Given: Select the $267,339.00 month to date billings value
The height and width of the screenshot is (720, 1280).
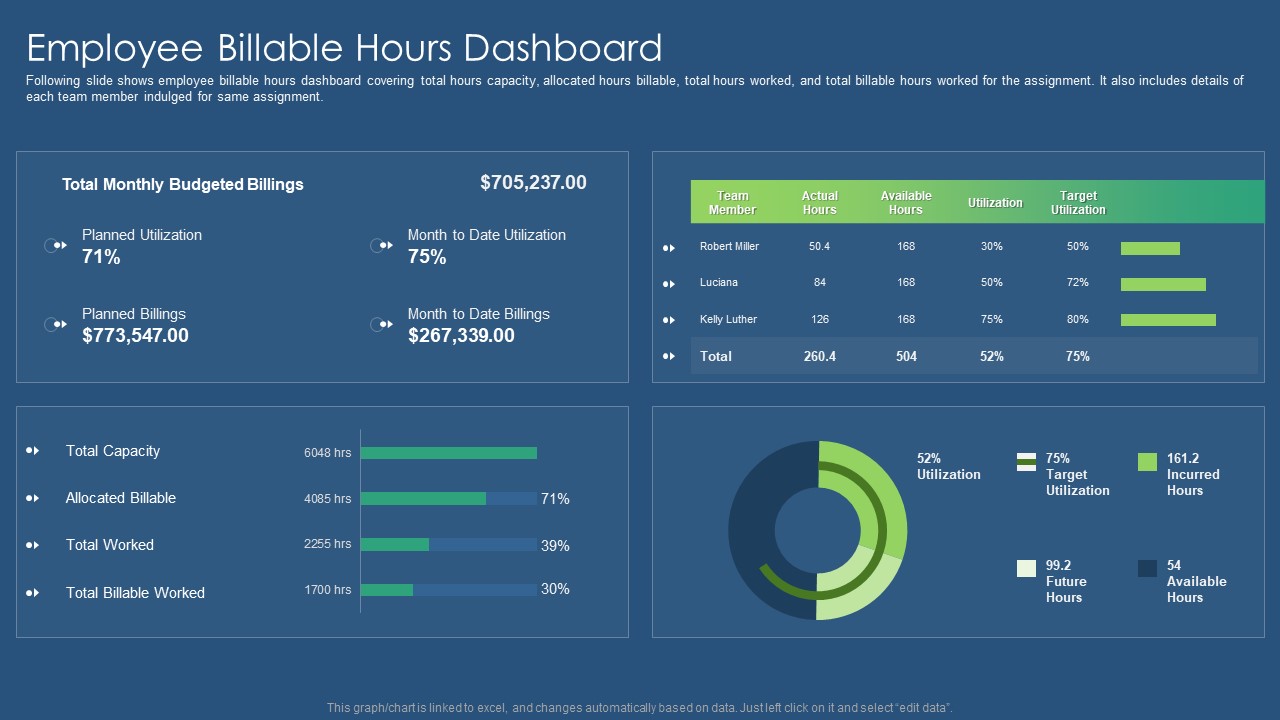Looking at the screenshot, I should click(461, 335).
